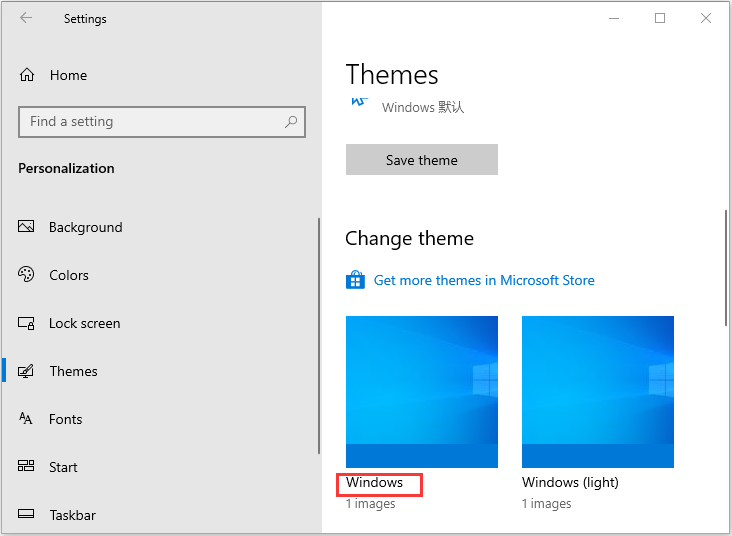
Task: Focus the Find a setting search box
Action: coord(162,122)
